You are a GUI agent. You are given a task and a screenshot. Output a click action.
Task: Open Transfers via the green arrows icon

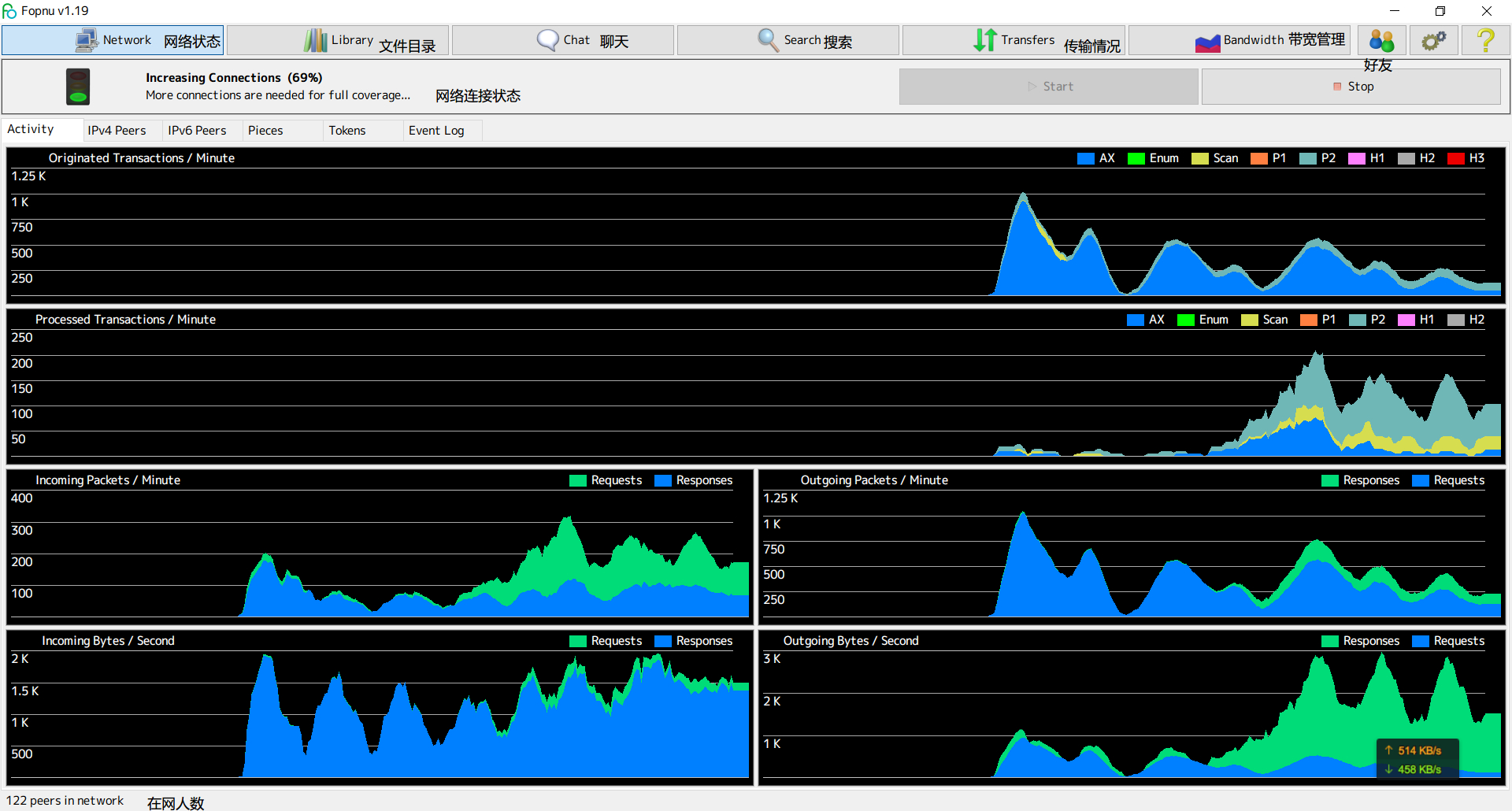coord(984,40)
